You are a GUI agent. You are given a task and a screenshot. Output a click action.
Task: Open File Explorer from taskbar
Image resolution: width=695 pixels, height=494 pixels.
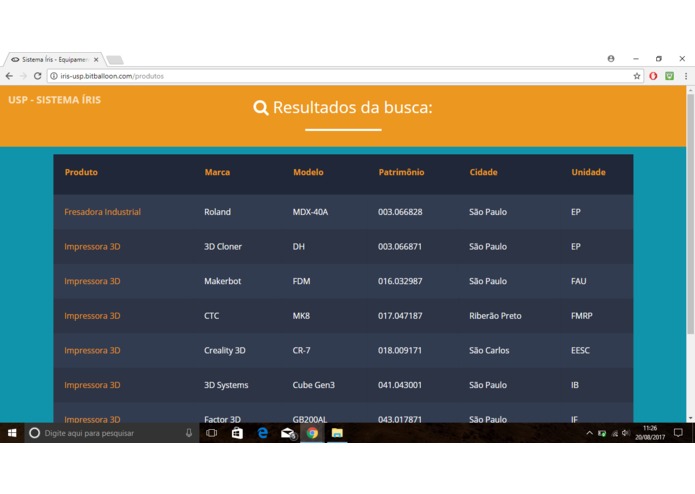tap(337, 433)
